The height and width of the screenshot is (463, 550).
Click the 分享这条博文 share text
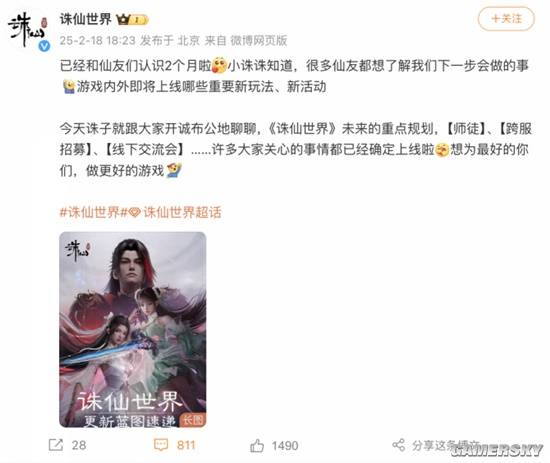445,445
